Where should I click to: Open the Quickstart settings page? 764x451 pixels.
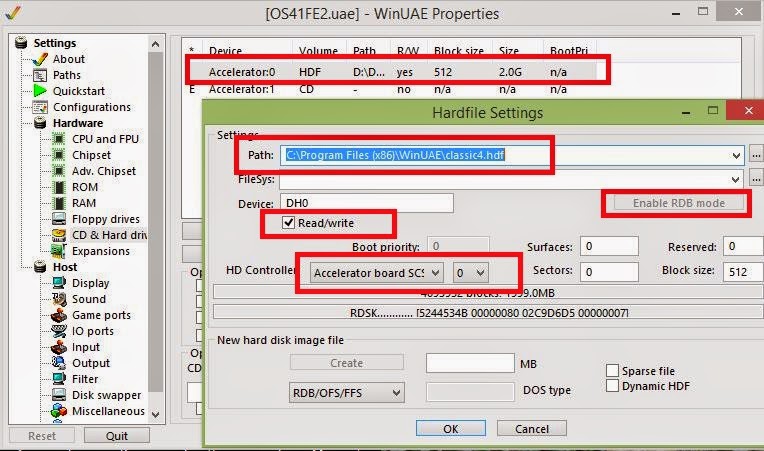click(x=78, y=91)
